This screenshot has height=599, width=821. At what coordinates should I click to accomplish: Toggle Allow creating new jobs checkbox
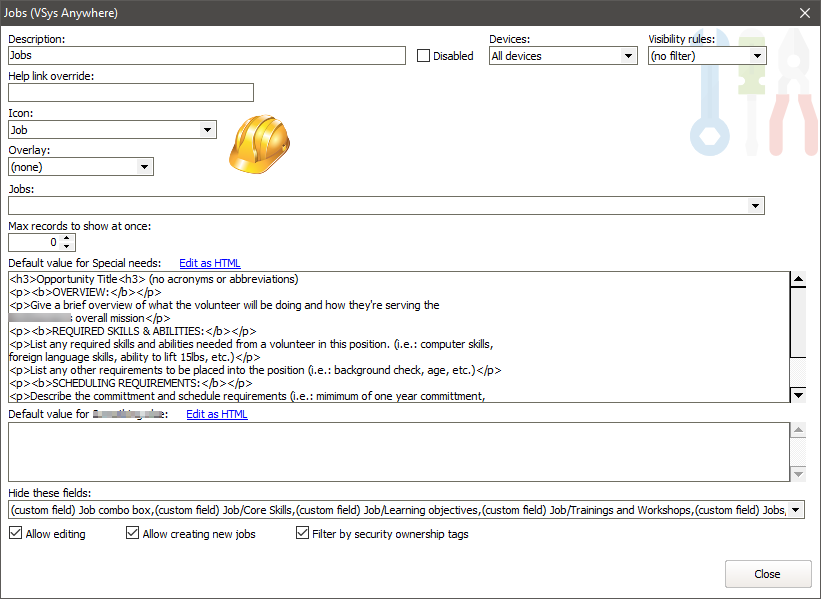(133, 534)
